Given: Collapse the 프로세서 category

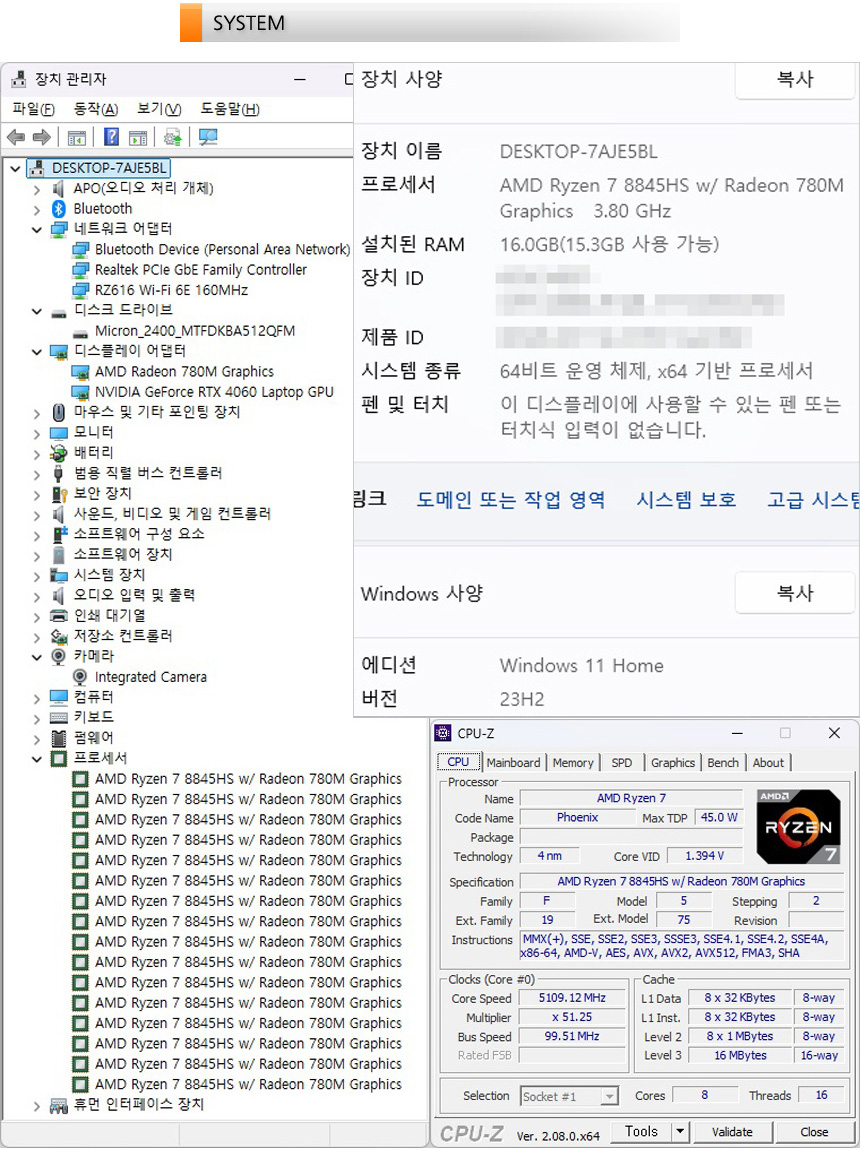Looking at the screenshot, I should coord(37,759).
